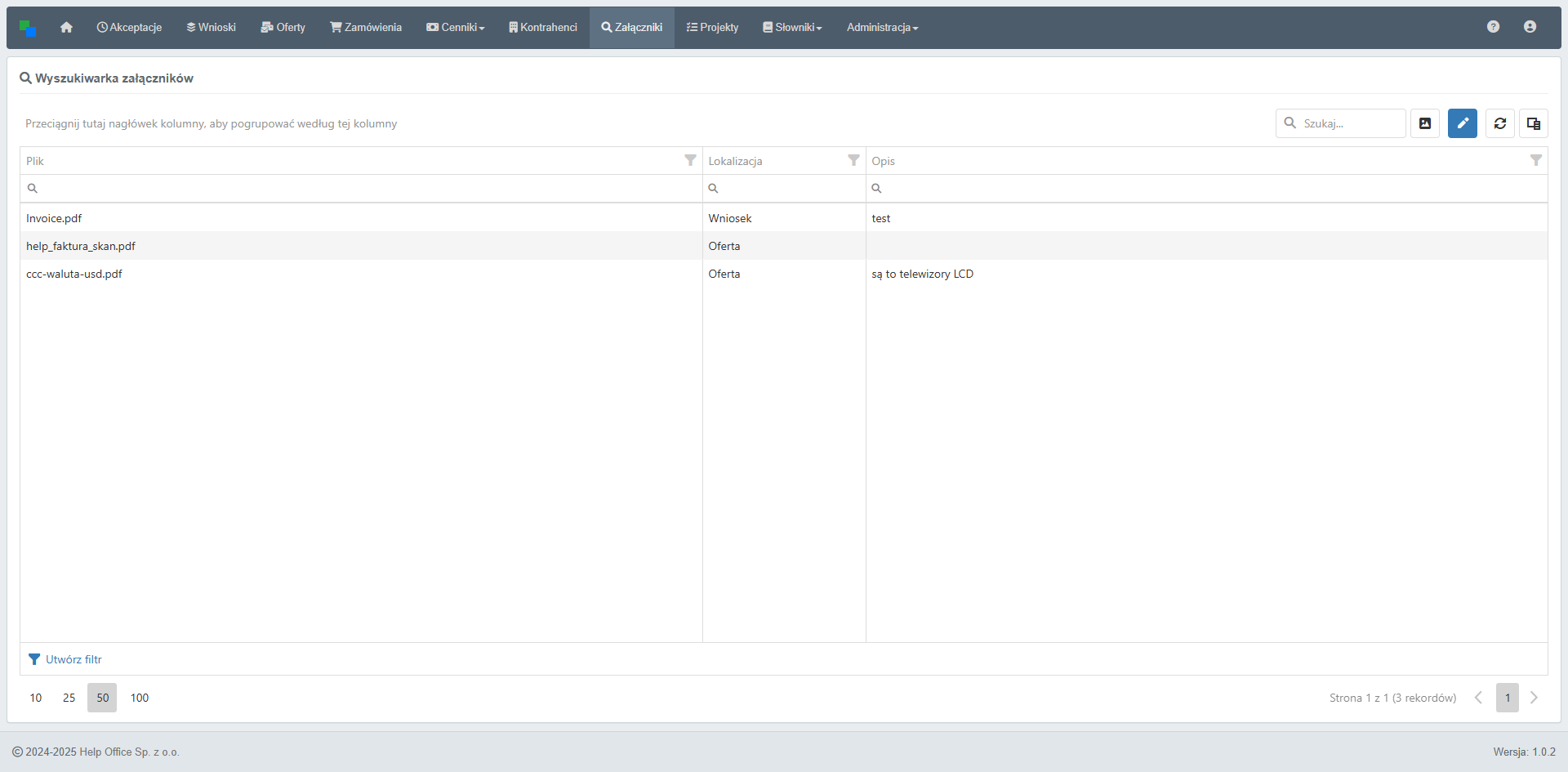
Task: Open filter for Opis column
Action: coord(1535,161)
